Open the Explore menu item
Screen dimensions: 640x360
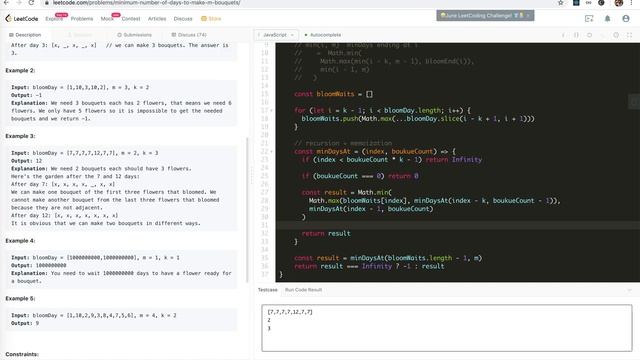click(54, 19)
